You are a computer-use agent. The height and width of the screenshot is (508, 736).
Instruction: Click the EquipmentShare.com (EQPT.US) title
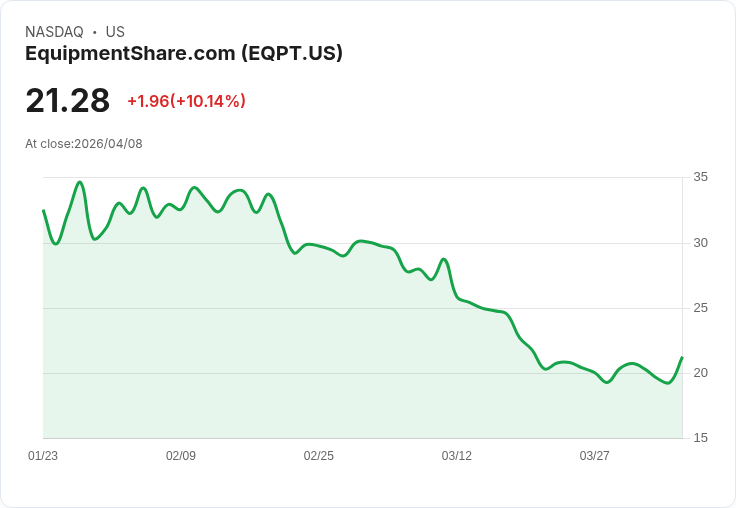(184, 54)
